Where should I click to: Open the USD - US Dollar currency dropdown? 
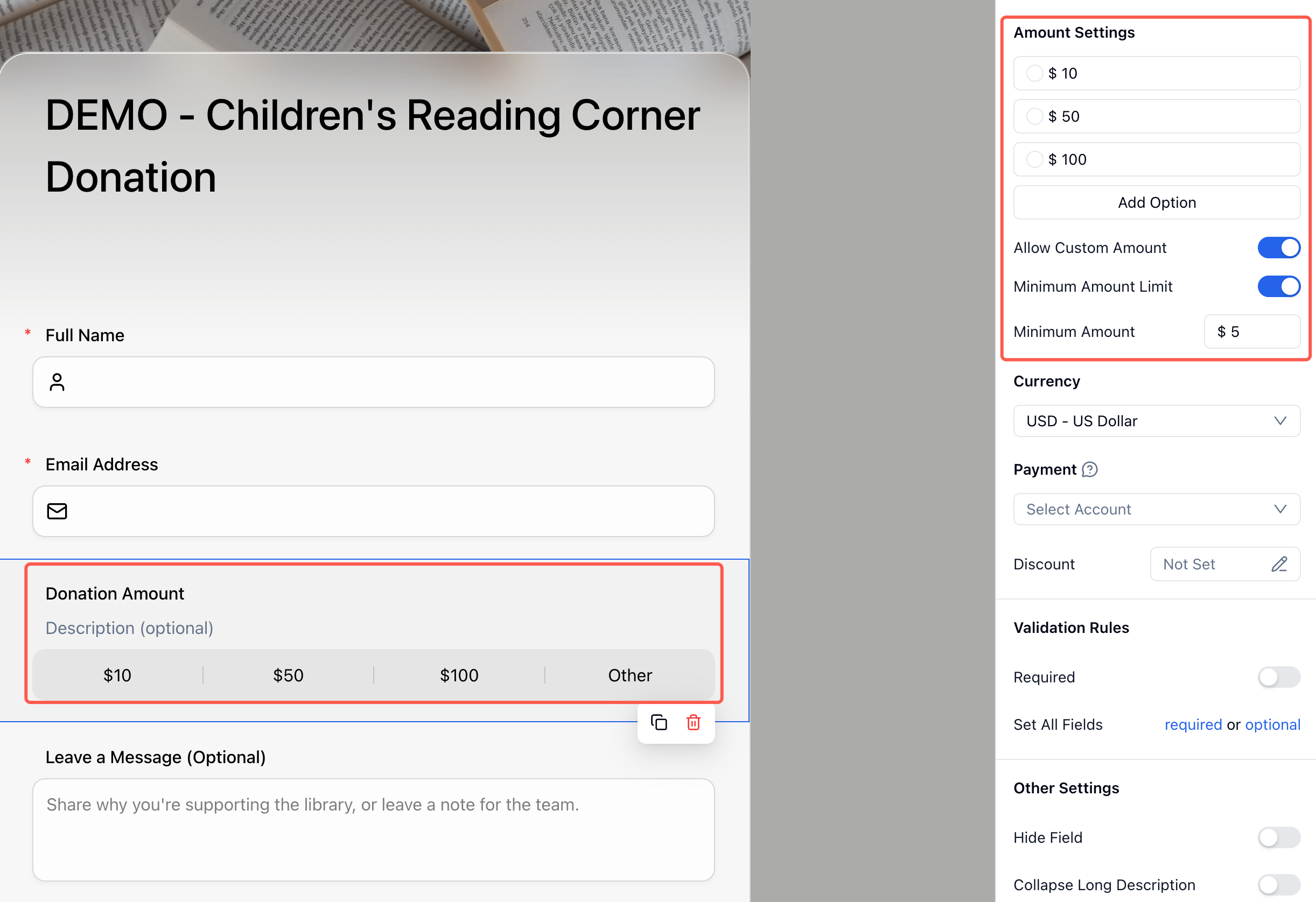1156,421
